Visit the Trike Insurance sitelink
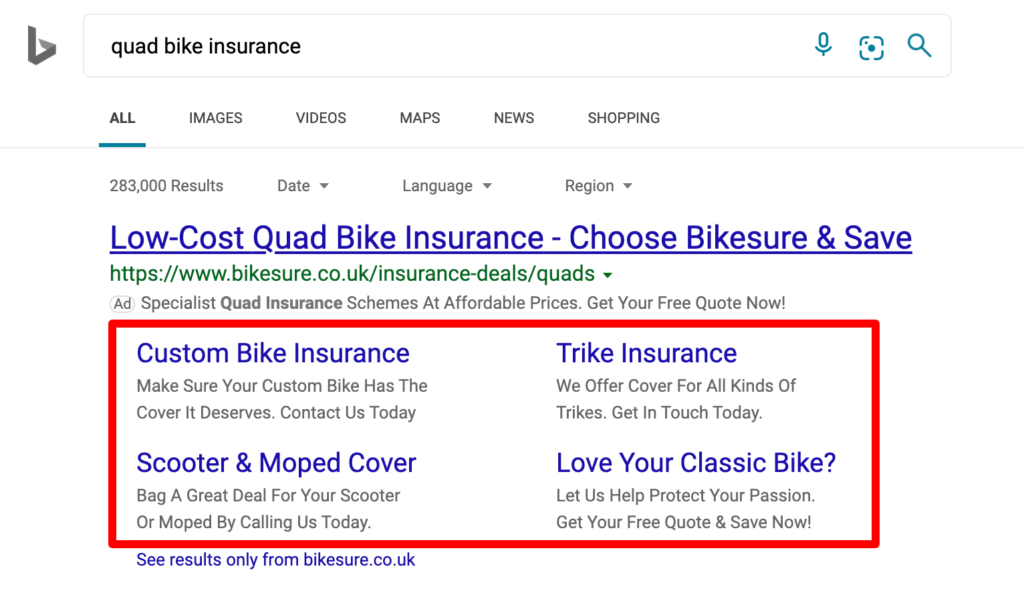Viewport: 1024px width, 595px height. click(646, 353)
